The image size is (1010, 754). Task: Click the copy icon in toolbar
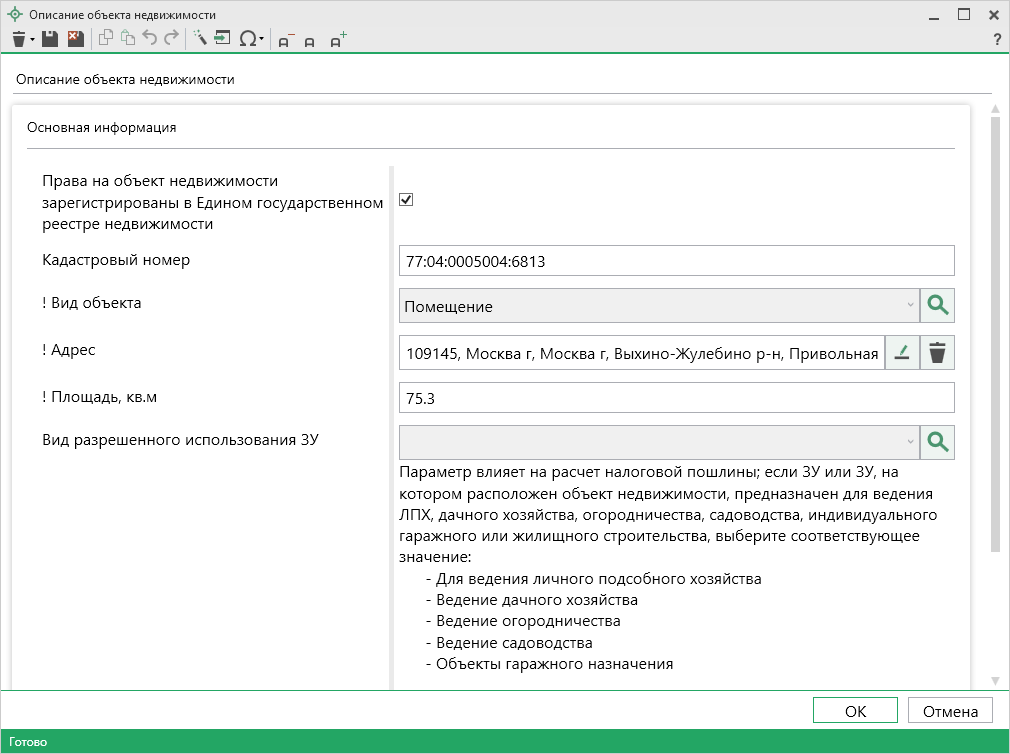(106, 39)
